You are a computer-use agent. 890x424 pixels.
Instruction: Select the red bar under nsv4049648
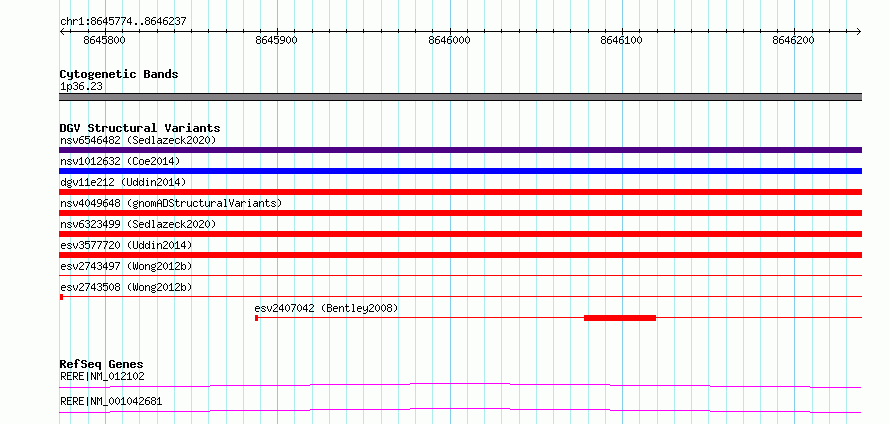460,213
